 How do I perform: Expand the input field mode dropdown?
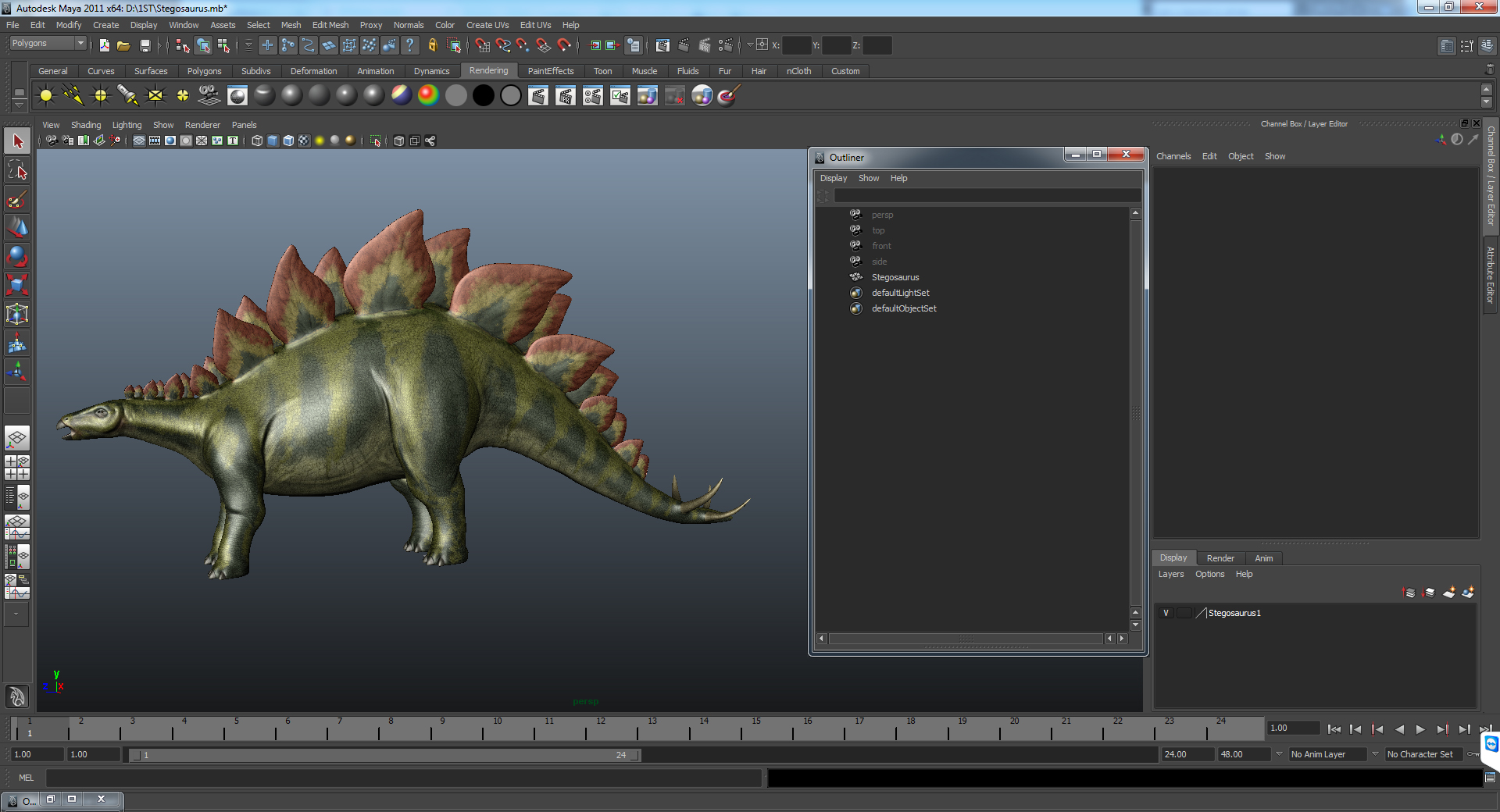coord(750,45)
